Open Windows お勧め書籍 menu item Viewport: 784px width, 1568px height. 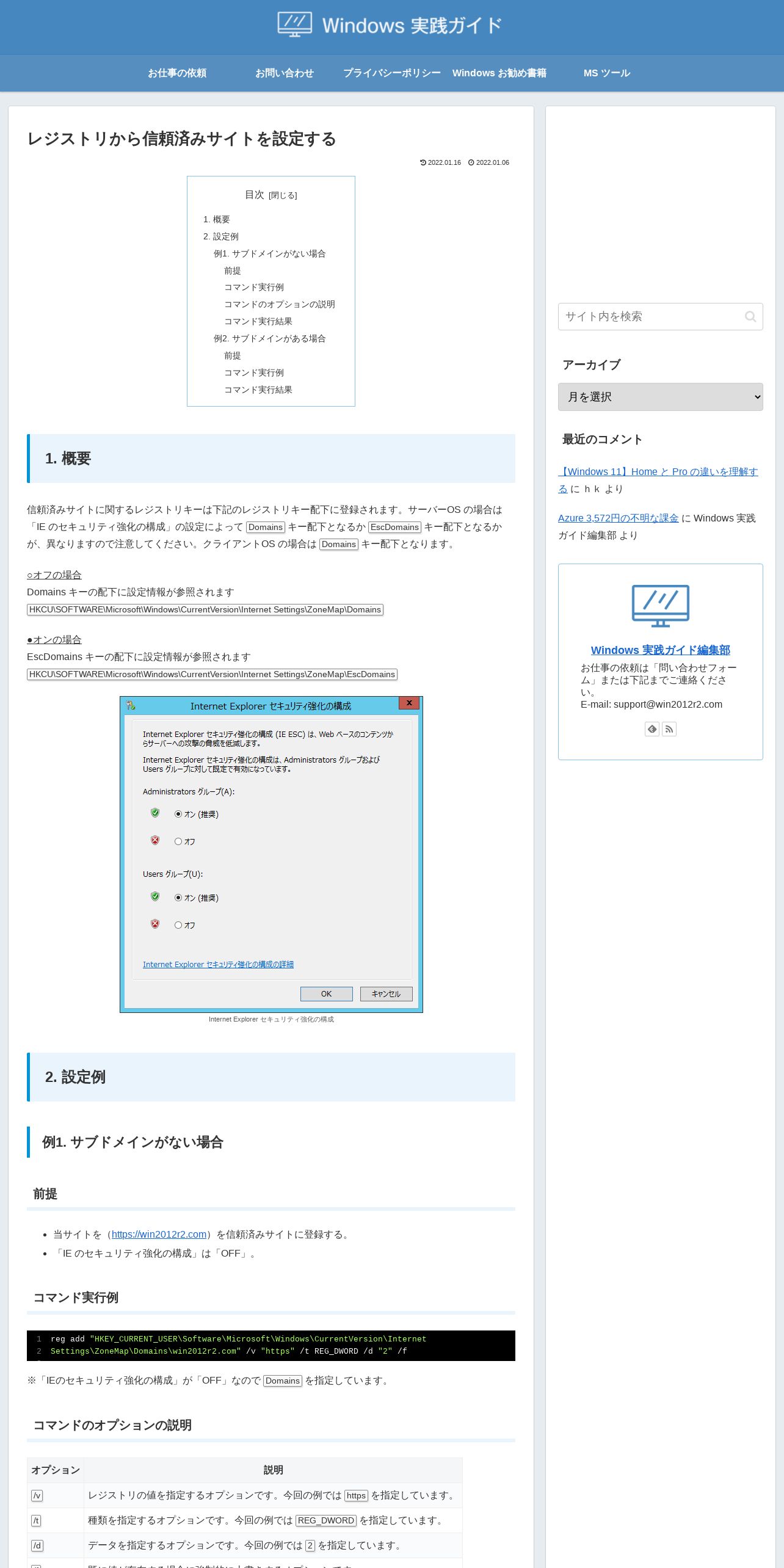click(x=499, y=73)
